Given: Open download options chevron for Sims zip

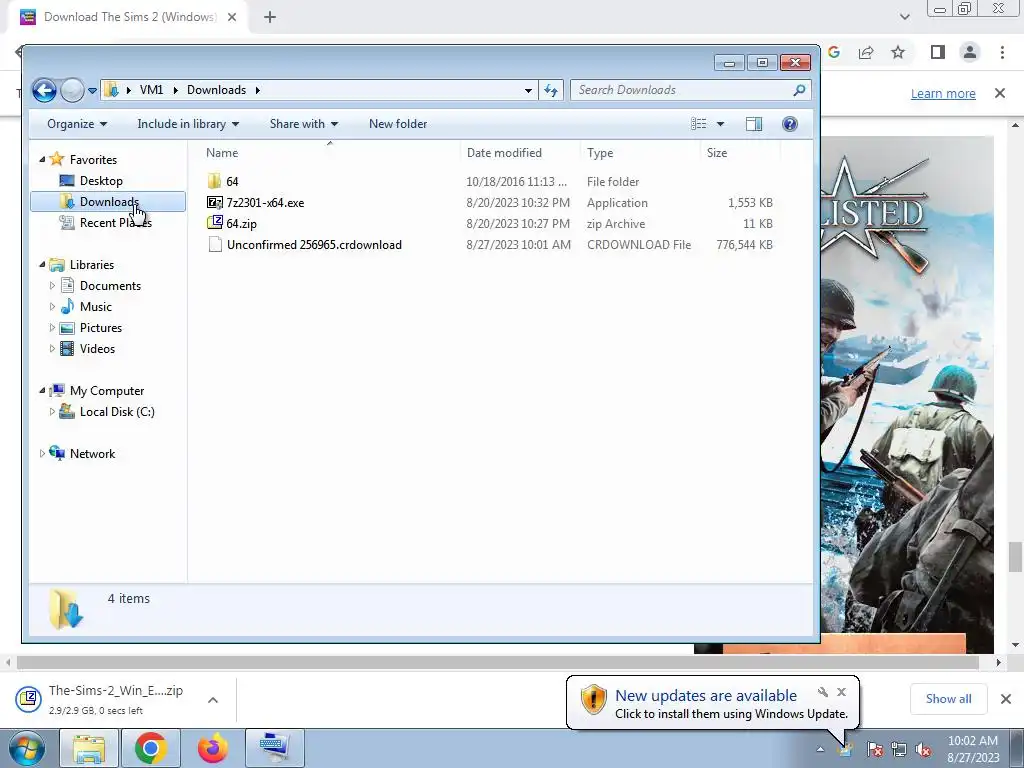Looking at the screenshot, I should tap(213, 699).
